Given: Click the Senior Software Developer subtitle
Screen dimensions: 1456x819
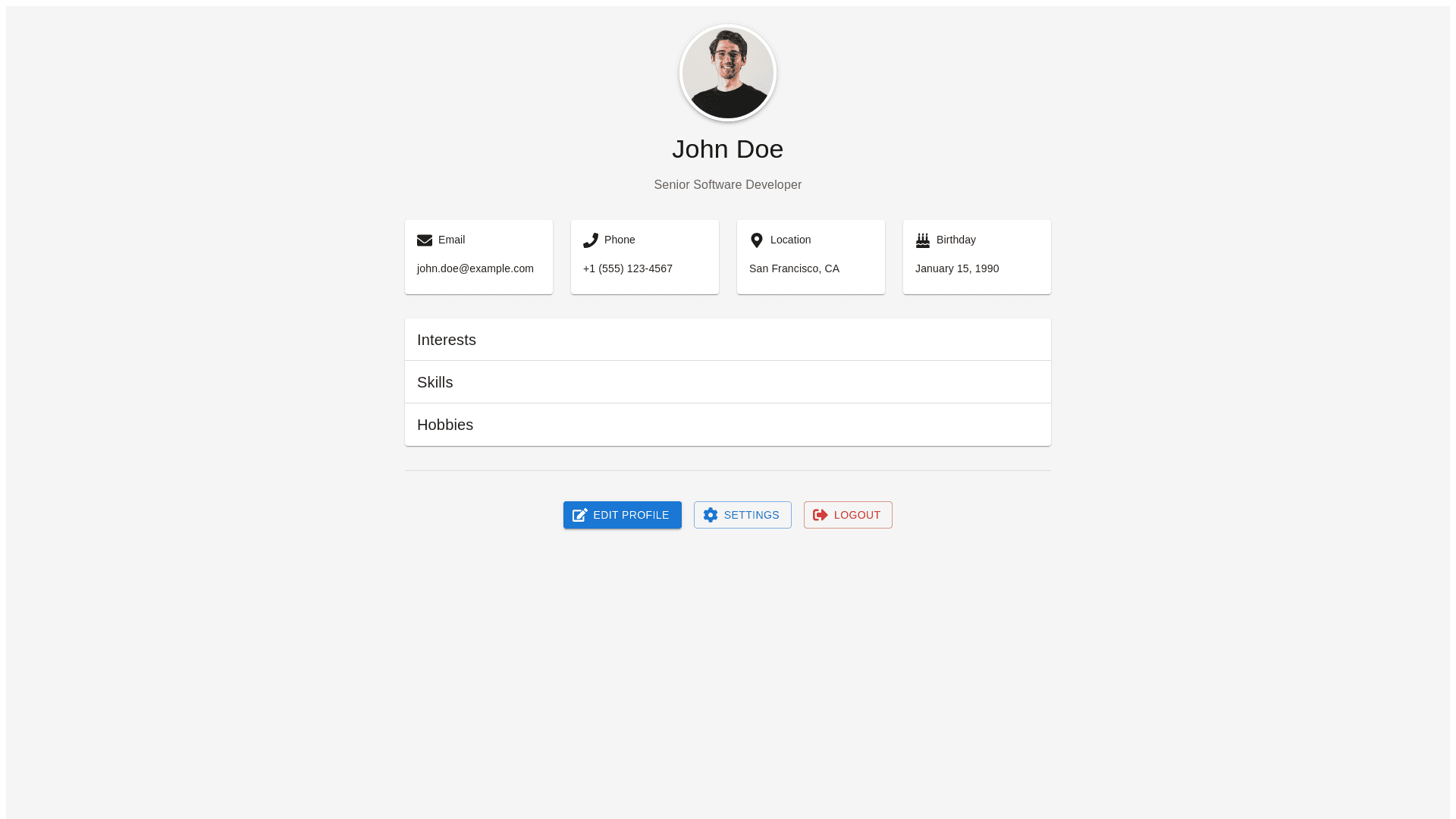Looking at the screenshot, I should pyautogui.click(x=728, y=185).
